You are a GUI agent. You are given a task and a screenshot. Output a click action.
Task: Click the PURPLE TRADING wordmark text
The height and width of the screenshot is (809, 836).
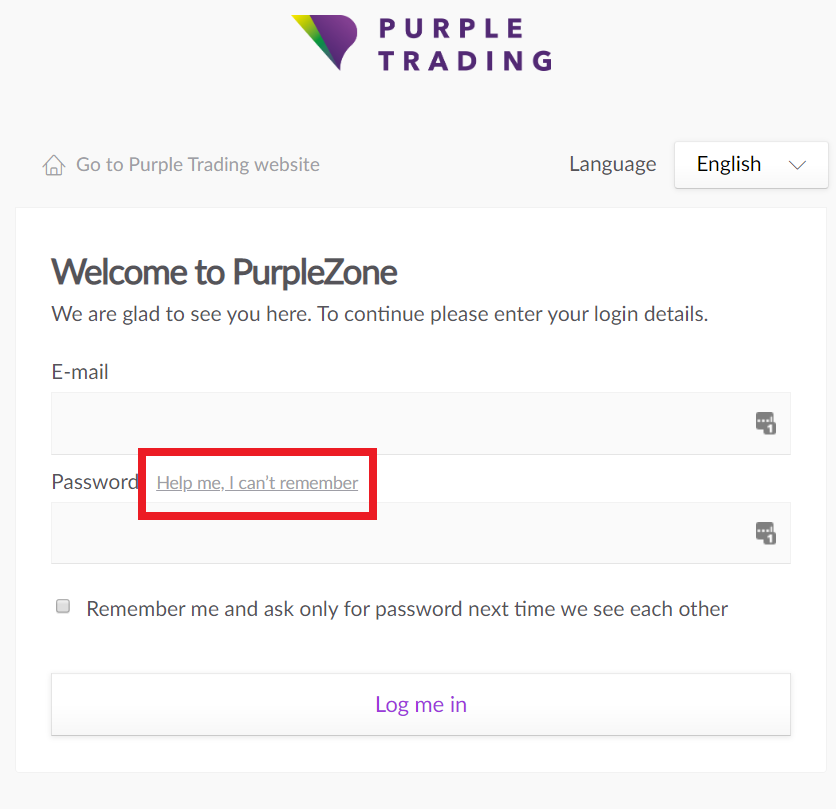click(465, 45)
